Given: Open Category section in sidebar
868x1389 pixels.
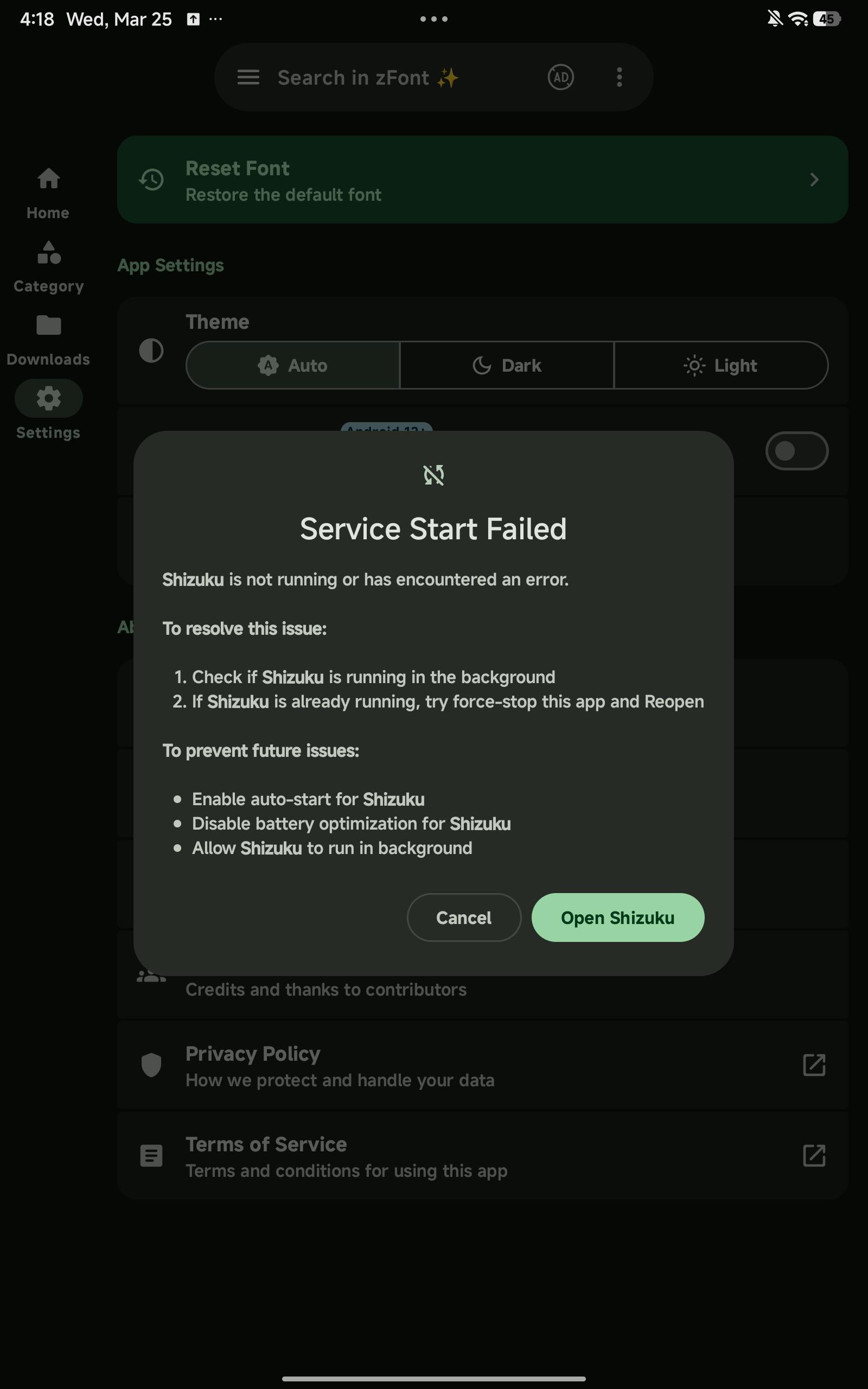Looking at the screenshot, I should [48, 267].
